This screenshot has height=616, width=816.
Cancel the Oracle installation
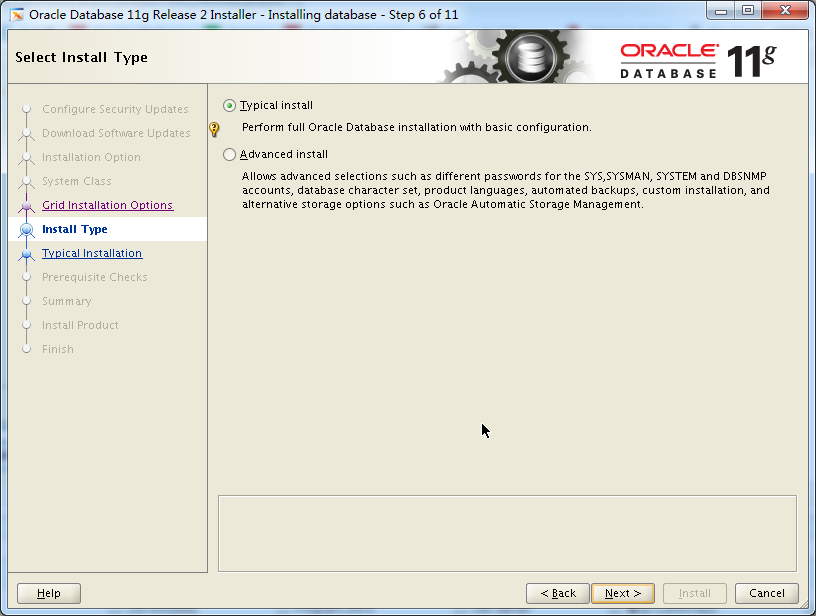(767, 593)
